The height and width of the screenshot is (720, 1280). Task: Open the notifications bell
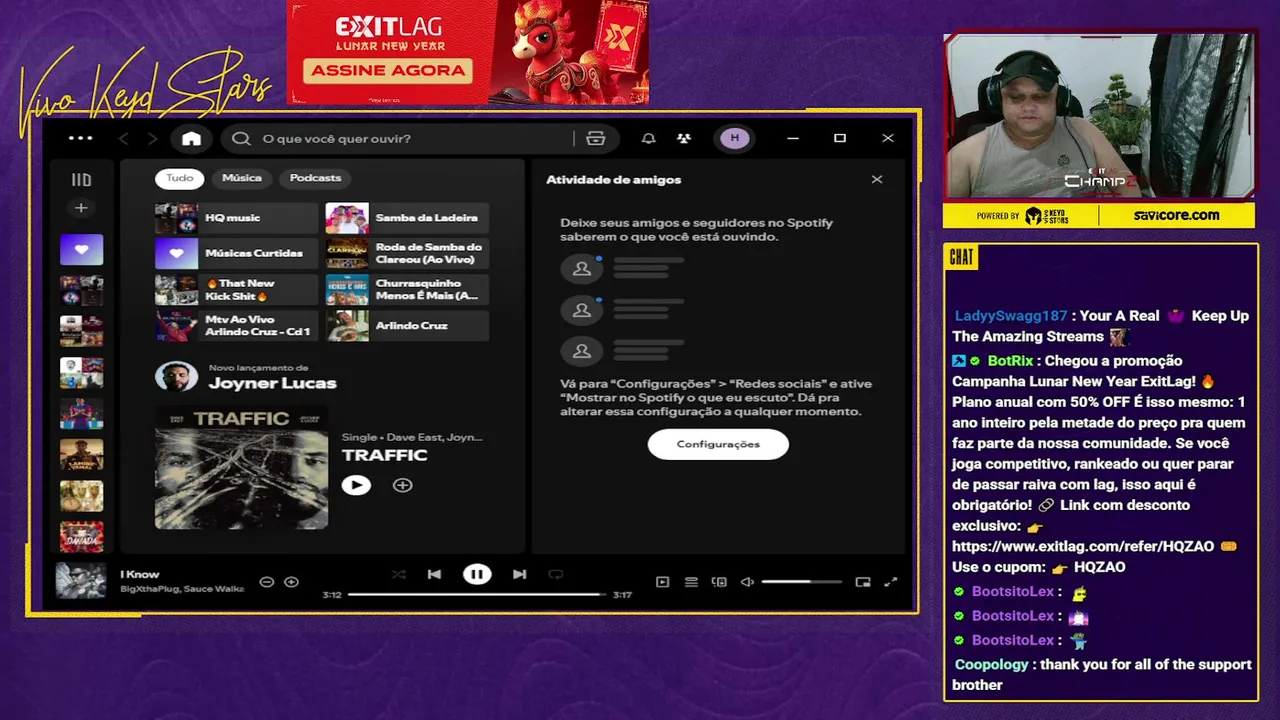coord(649,138)
